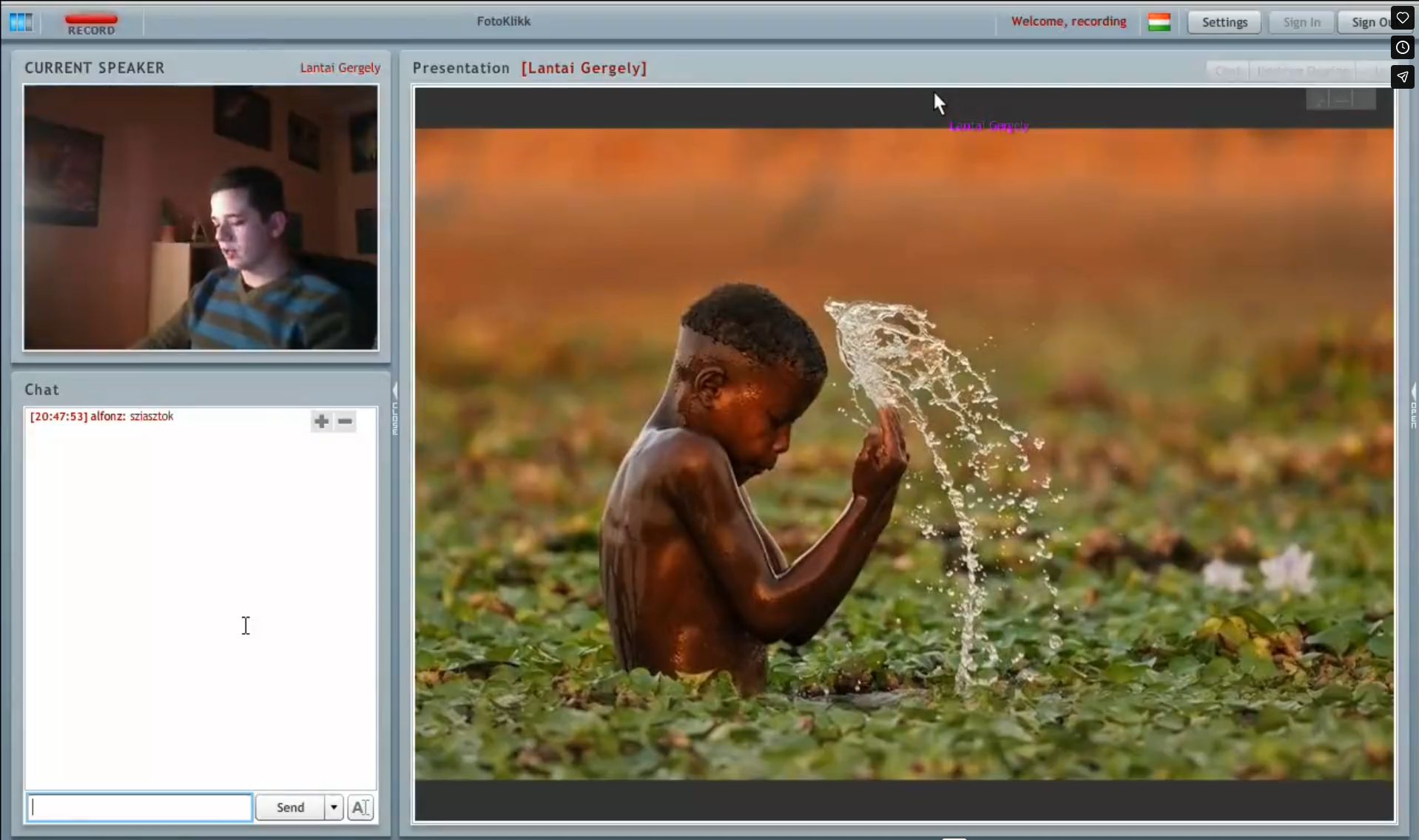Click the heart favorite icon
Viewport: 1419px width, 840px height.
pos(1402,18)
